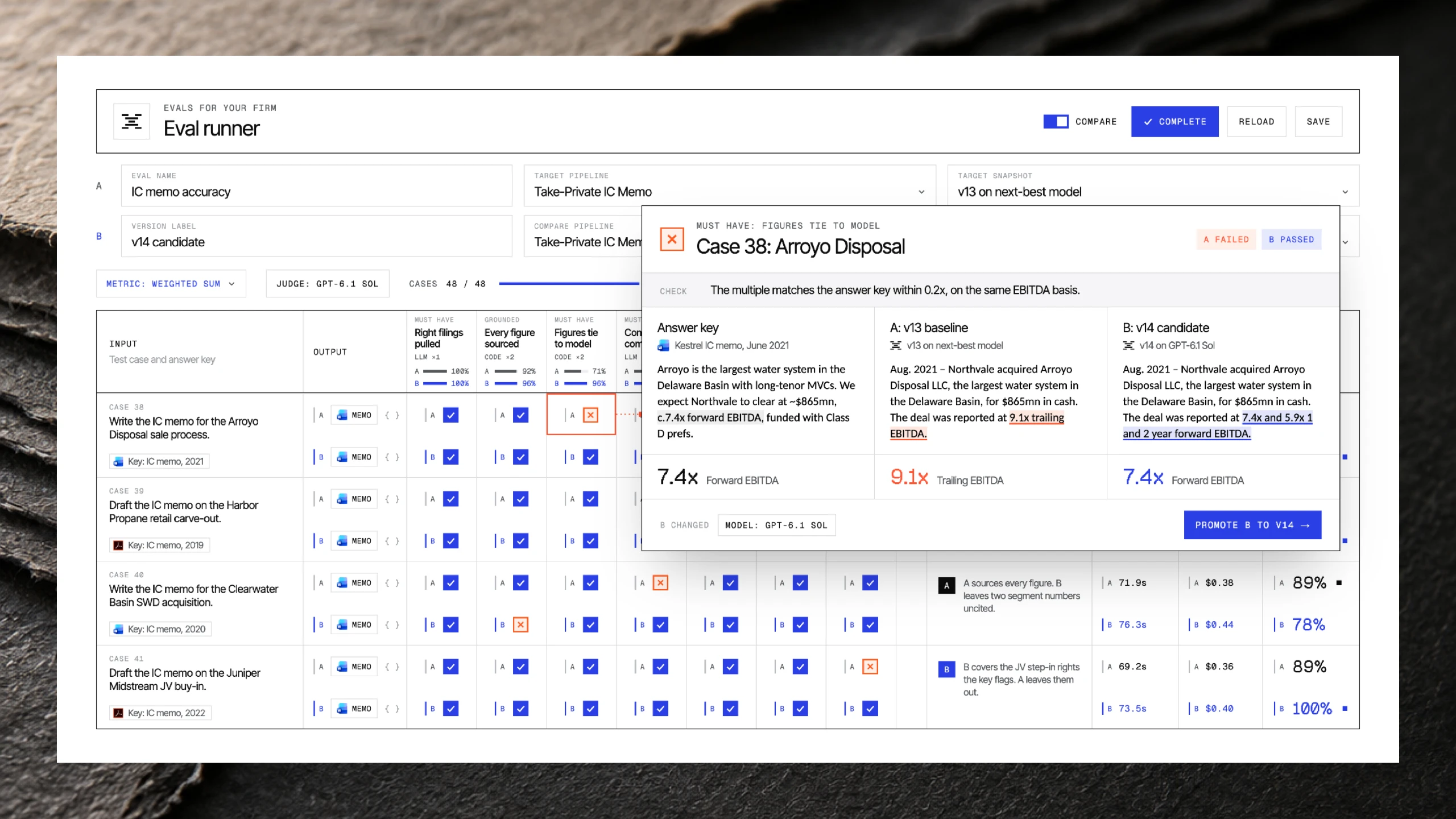Open the Key: IC memo, 2019 PDF icon
This screenshot has width=1456, height=819.
tap(118, 545)
